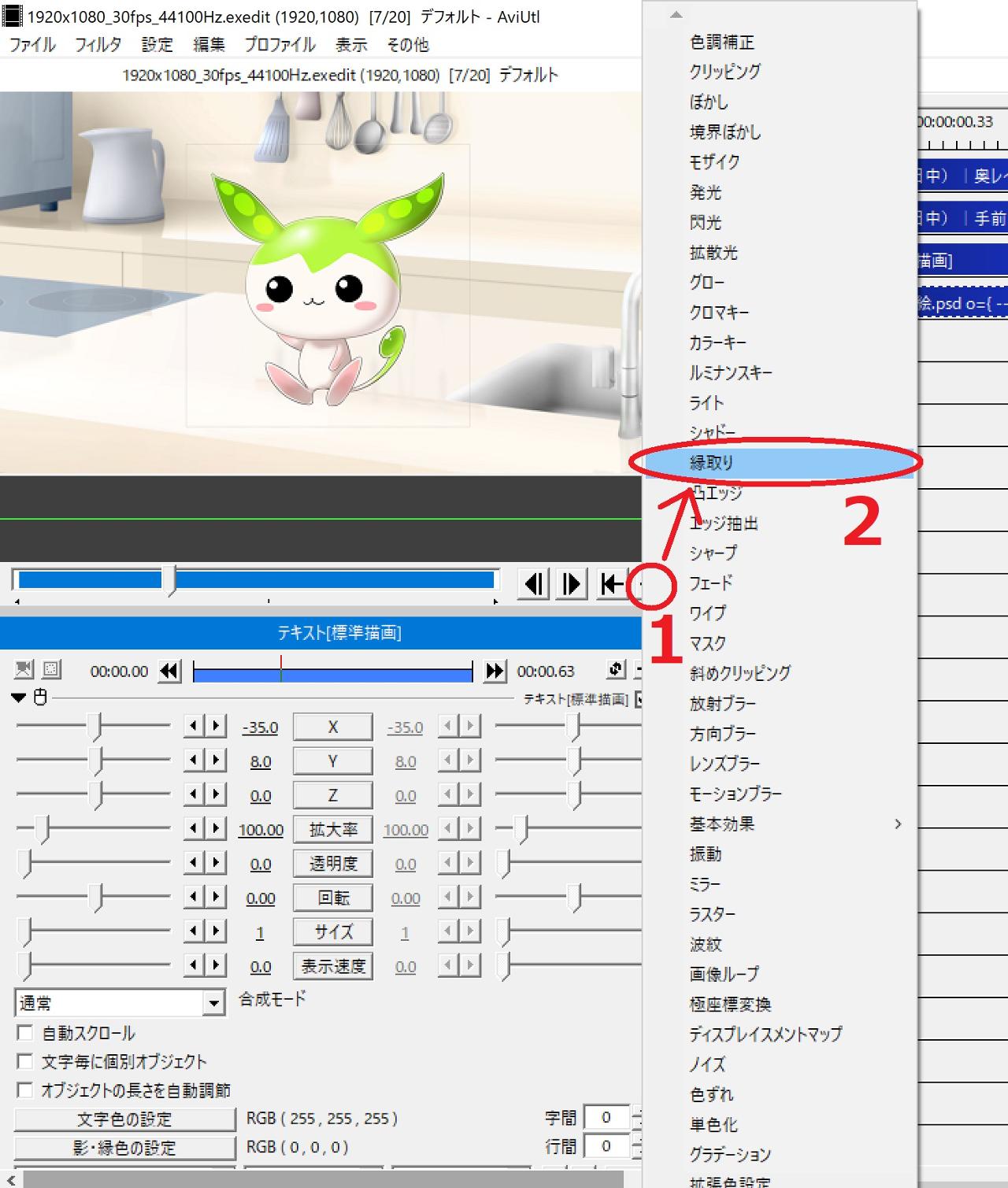The height and width of the screenshot is (1188, 1008).
Task: Go to object end with double-right arrow
Action: coord(495,672)
